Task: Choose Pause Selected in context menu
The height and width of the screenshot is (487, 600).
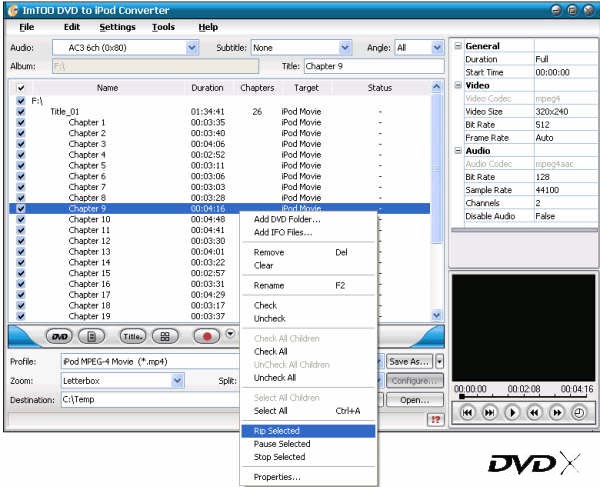Action: tap(308, 444)
